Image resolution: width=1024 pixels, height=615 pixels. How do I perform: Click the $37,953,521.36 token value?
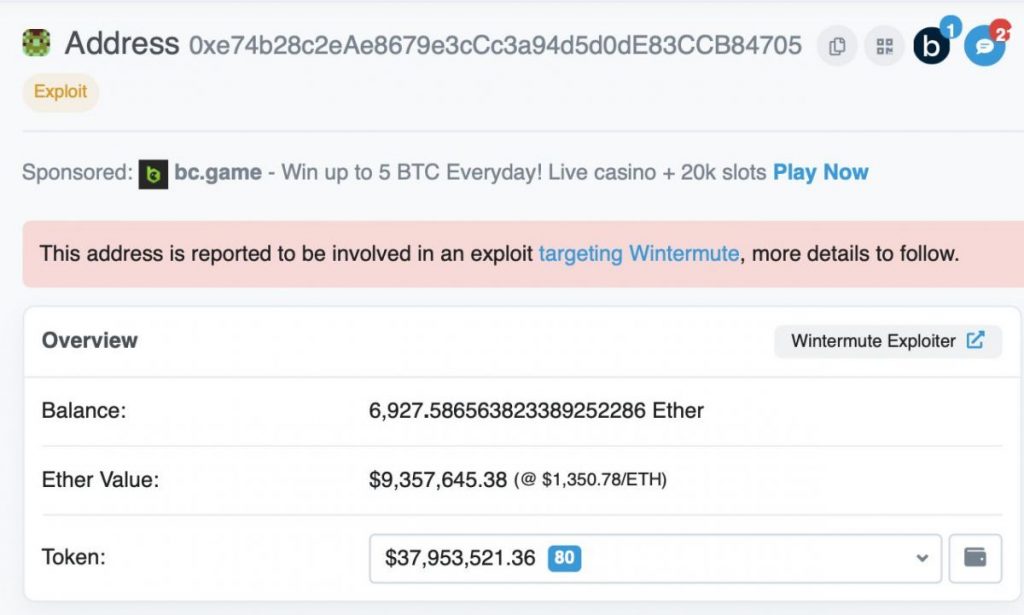tap(460, 558)
